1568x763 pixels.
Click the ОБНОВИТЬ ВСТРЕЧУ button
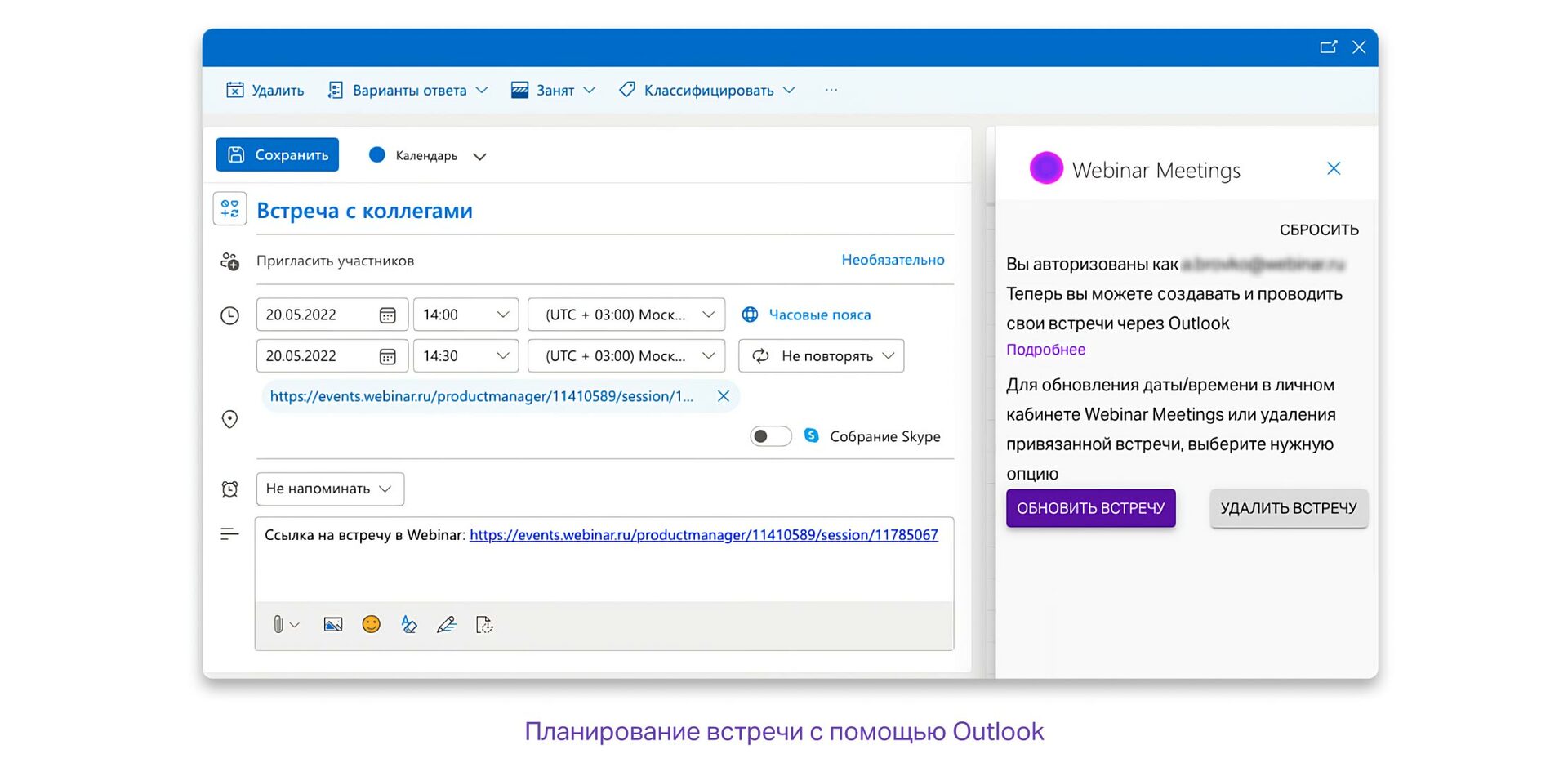click(x=1091, y=508)
